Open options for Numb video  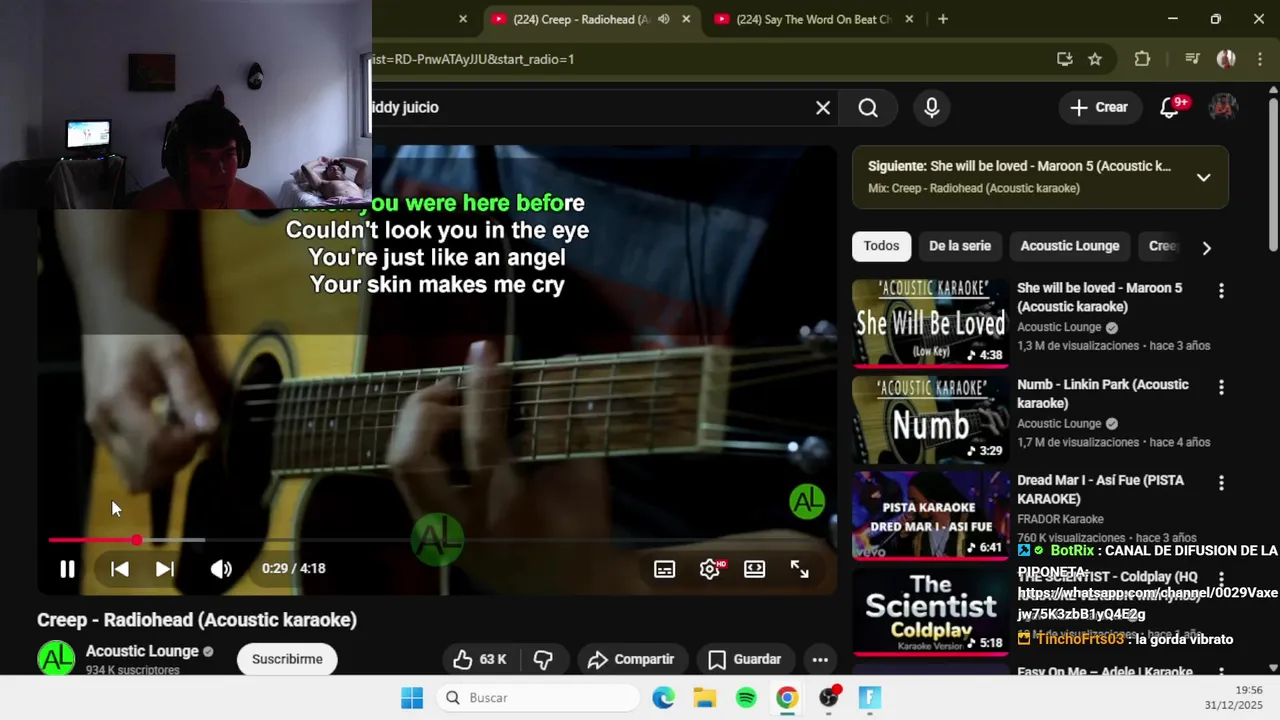pos(1221,387)
